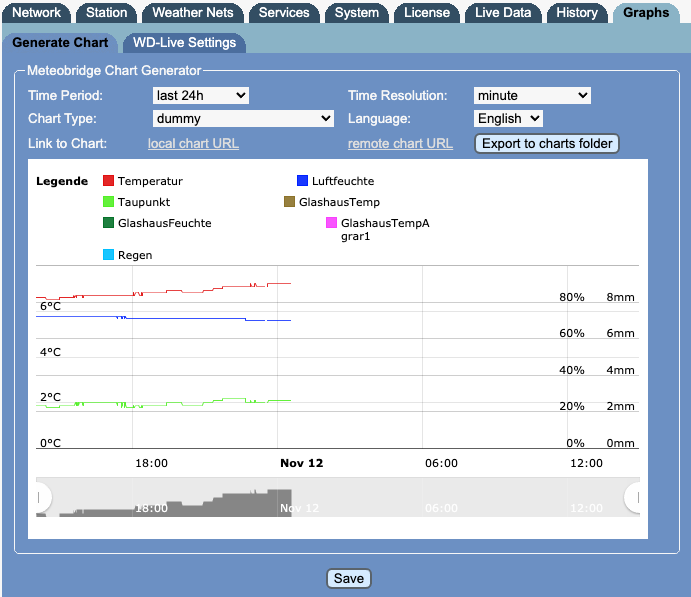
Task: Change the Language dropdown selection
Action: [x=508, y=118]
